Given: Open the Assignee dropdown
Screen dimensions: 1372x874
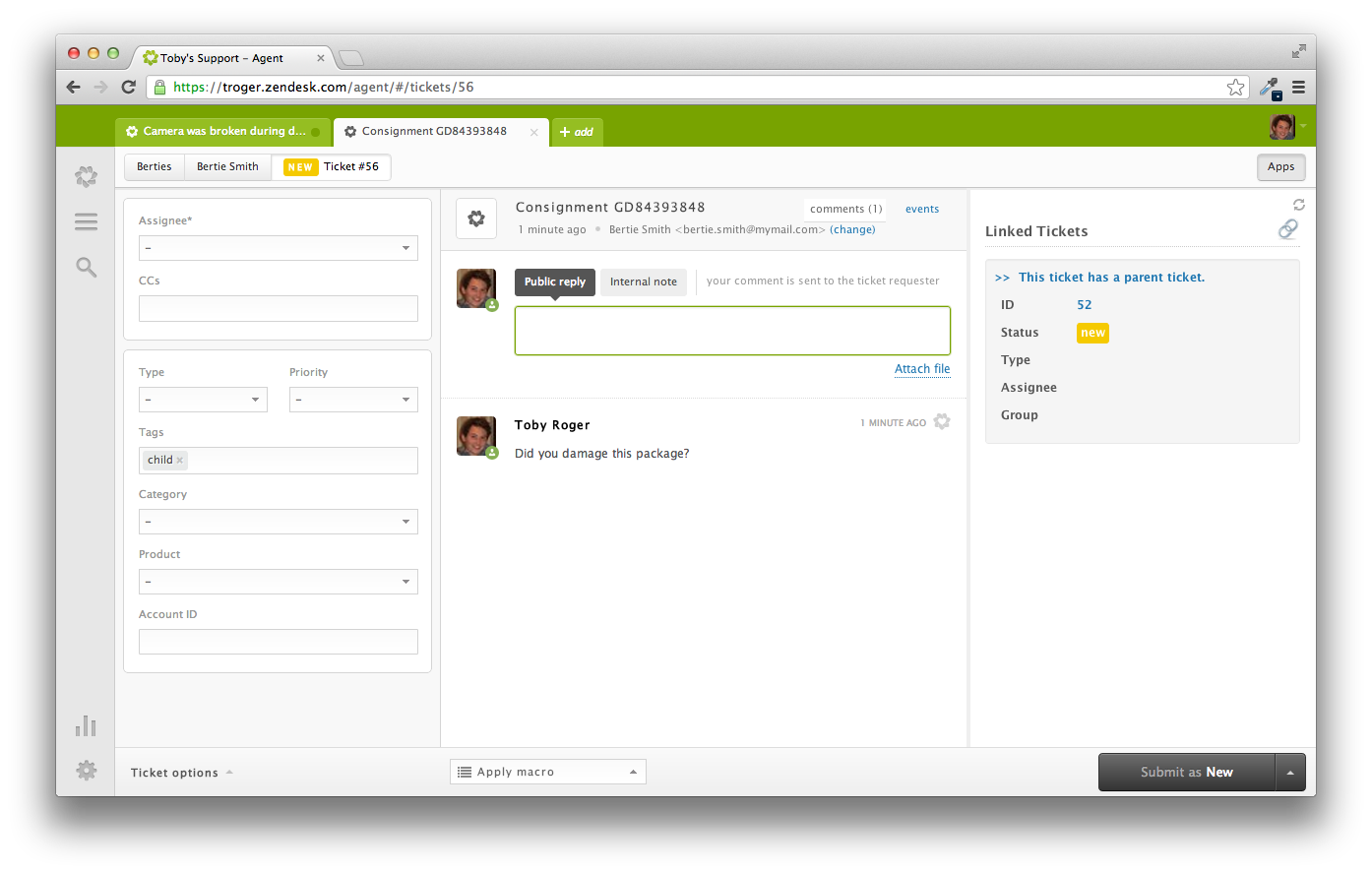Looking at the screenshot, I should (278, 247).
